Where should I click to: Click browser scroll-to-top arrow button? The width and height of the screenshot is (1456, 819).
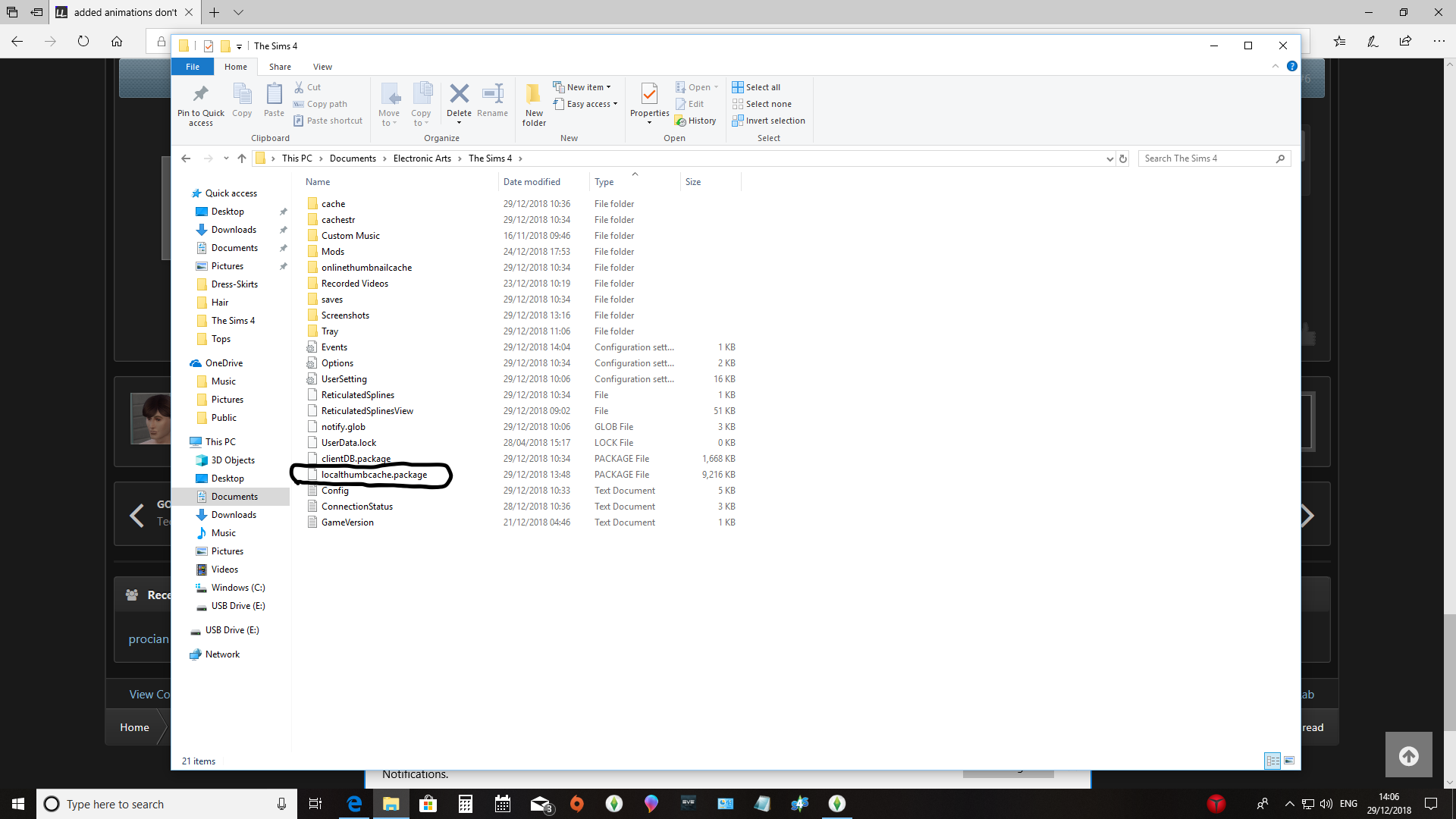pos(1408,755)
